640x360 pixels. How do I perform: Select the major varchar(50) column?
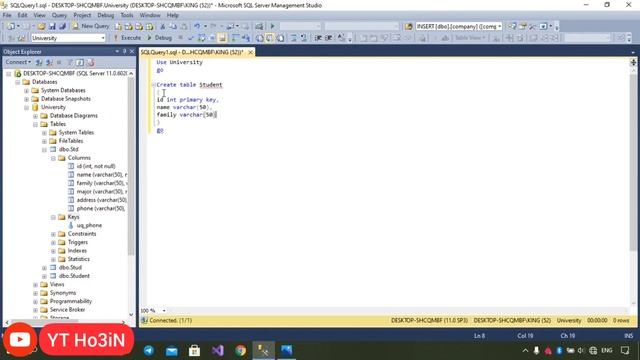tap(102, 191)
